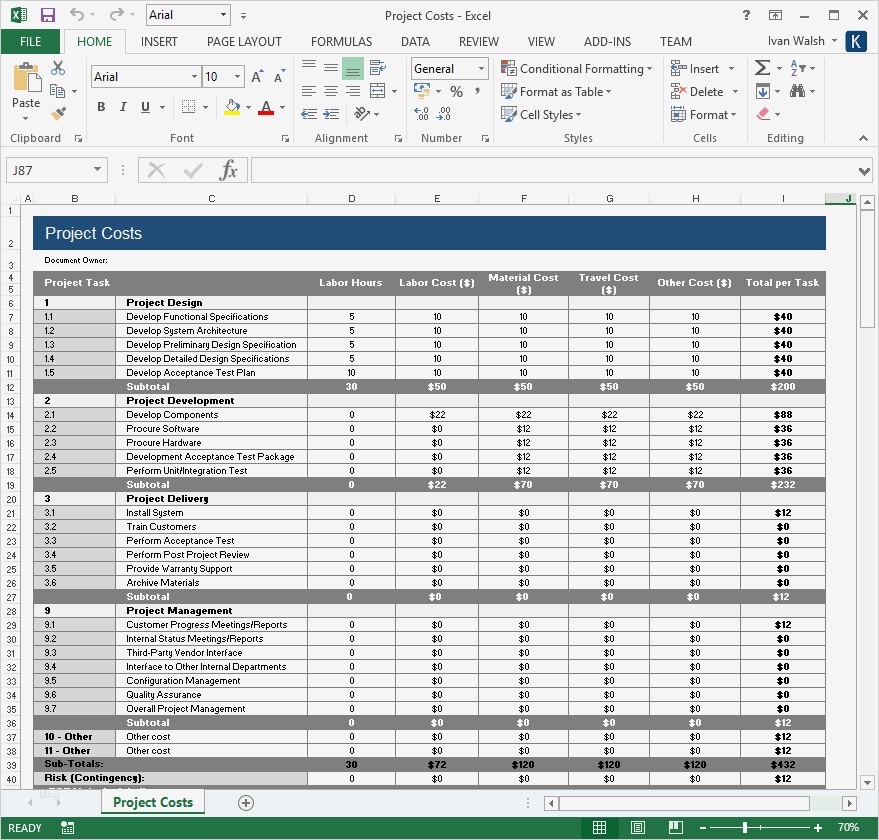Decrease font size with smaller A
The width and height of the screenshot is (879, 840).
click(x=279, y=77)
